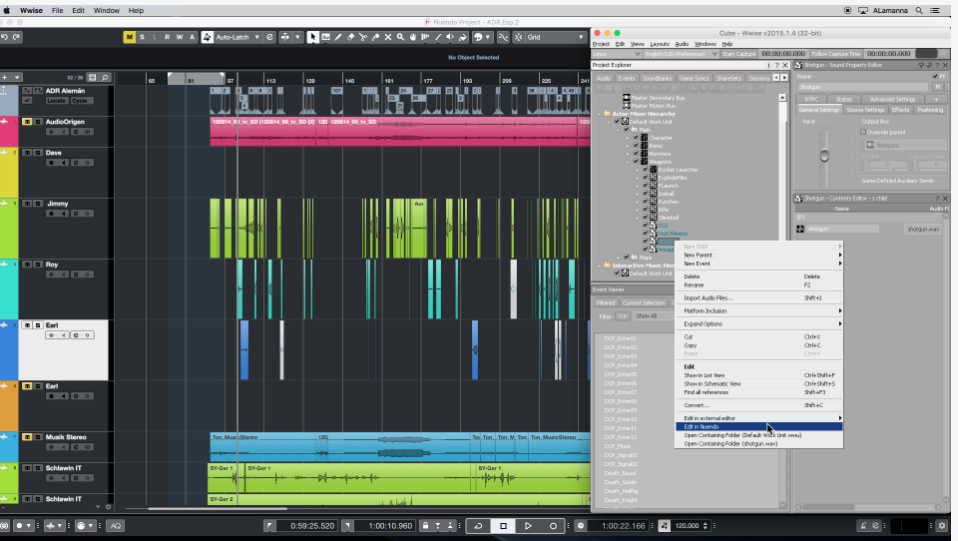Select the Zoom magnifier tool
This screenshot has width=958, height=541.
click(x=400, y=37)
